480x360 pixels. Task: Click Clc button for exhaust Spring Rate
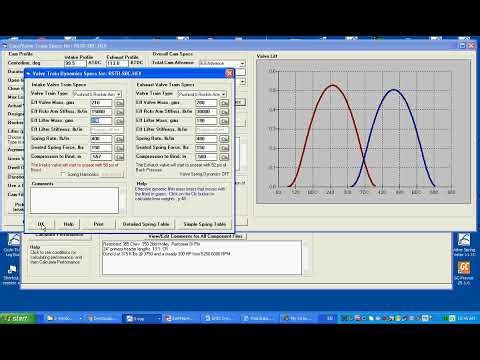pyautogui.click(x=224, y=139)
